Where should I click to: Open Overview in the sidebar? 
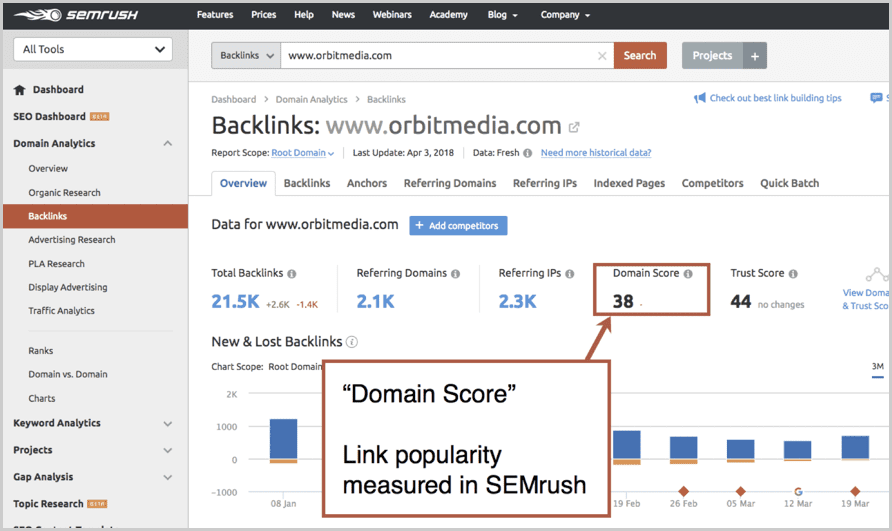point(48,169)
